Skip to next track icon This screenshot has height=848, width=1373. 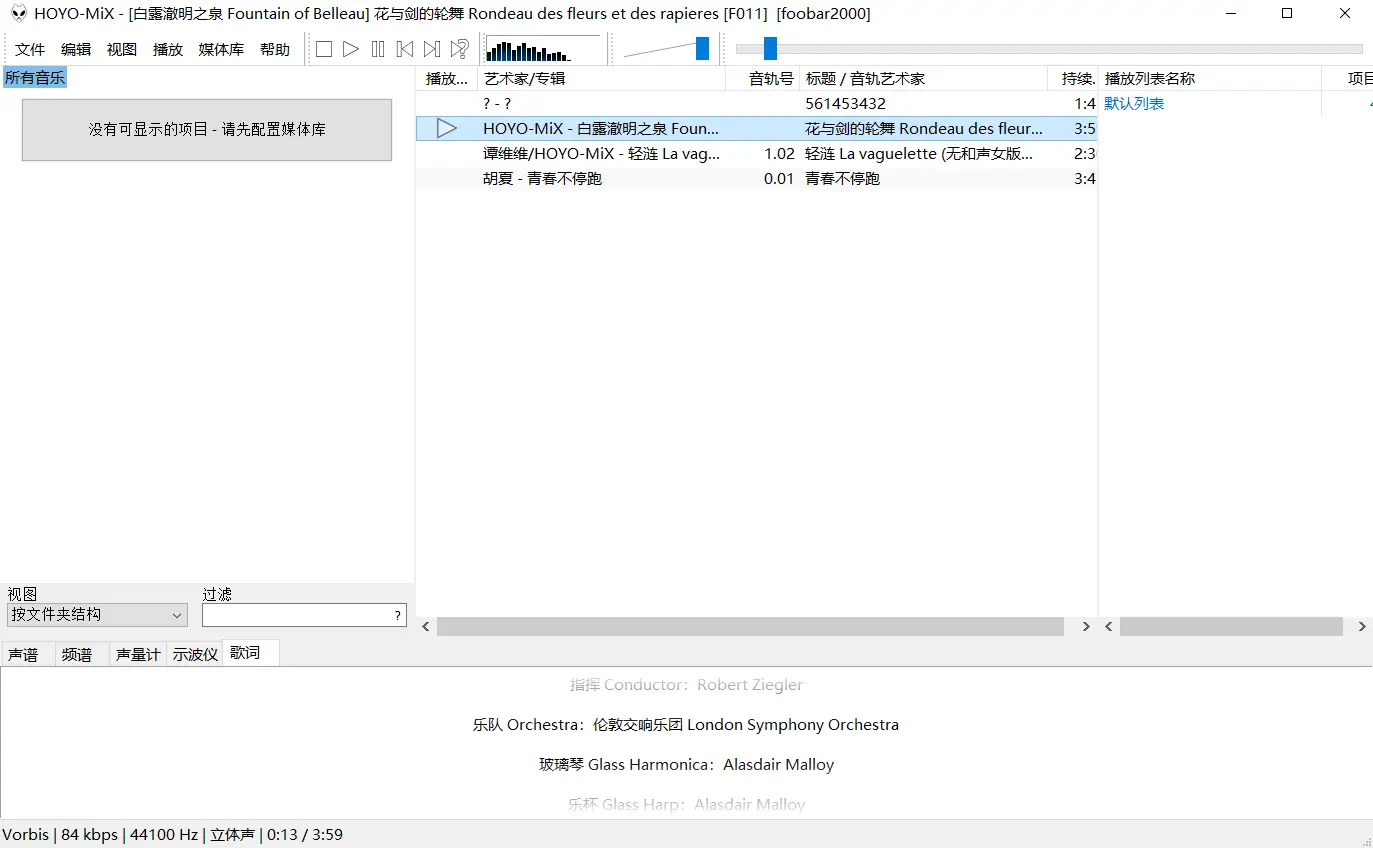(x=431, y=48)
